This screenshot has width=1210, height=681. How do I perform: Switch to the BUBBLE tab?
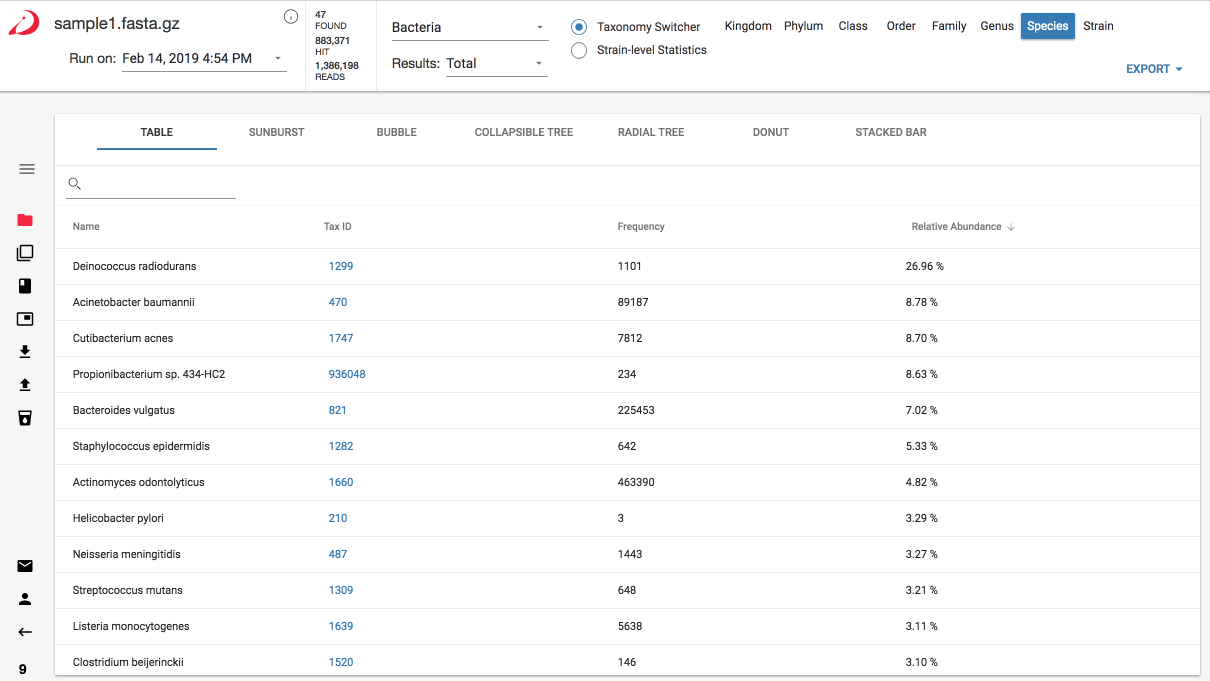point(397,132)
